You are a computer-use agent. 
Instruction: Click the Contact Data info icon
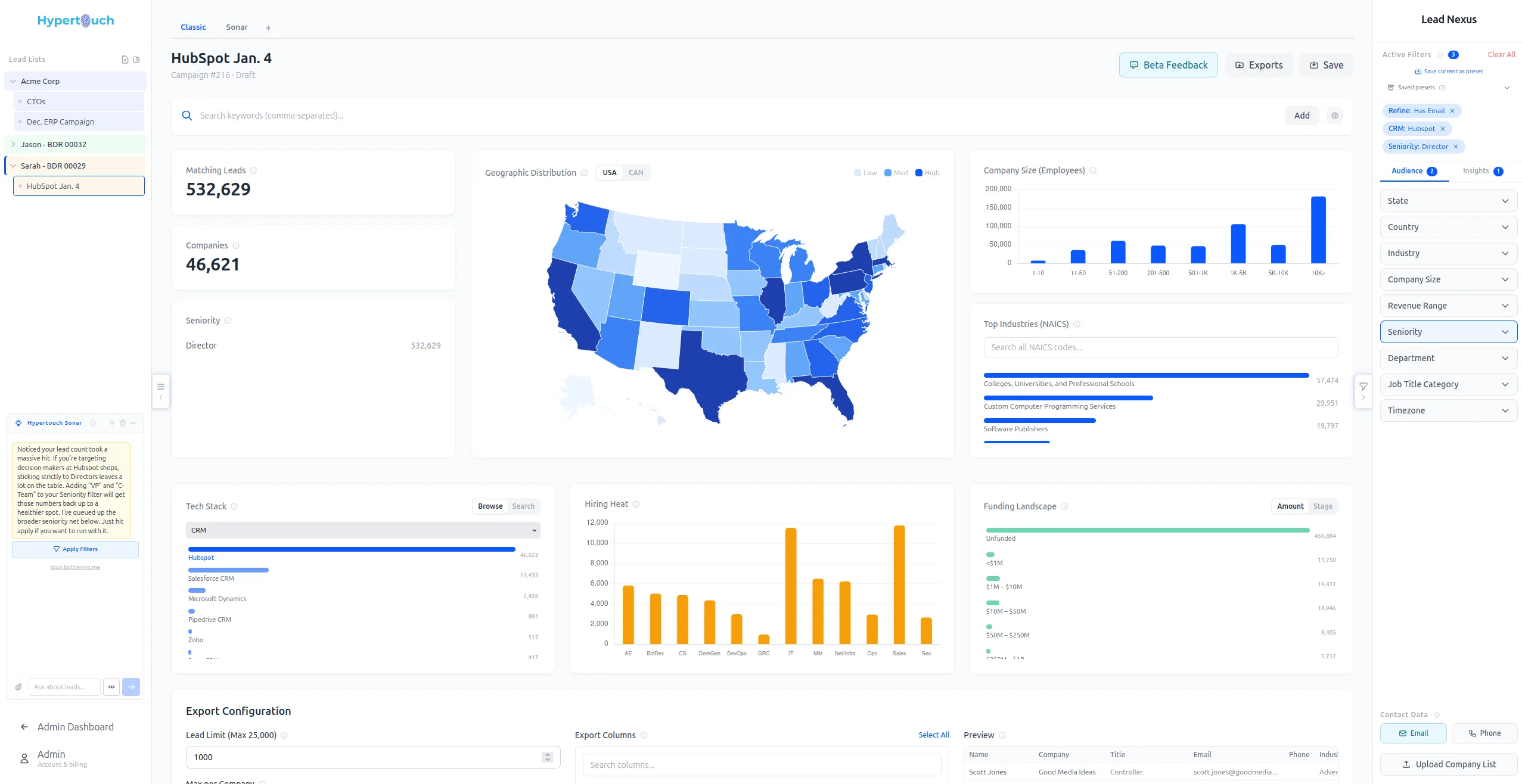[x=1437, y=715]
